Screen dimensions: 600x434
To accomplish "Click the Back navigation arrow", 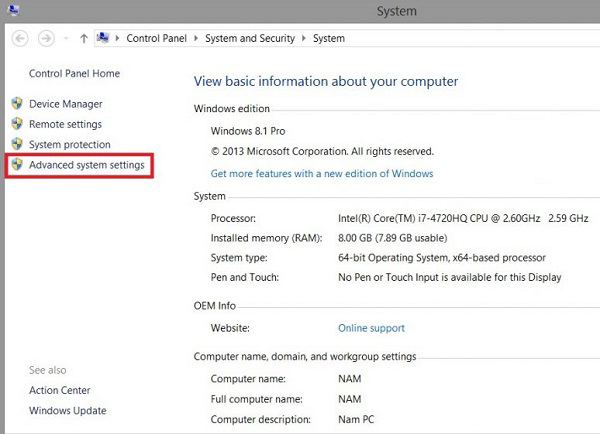I will [x=20, y=38].
